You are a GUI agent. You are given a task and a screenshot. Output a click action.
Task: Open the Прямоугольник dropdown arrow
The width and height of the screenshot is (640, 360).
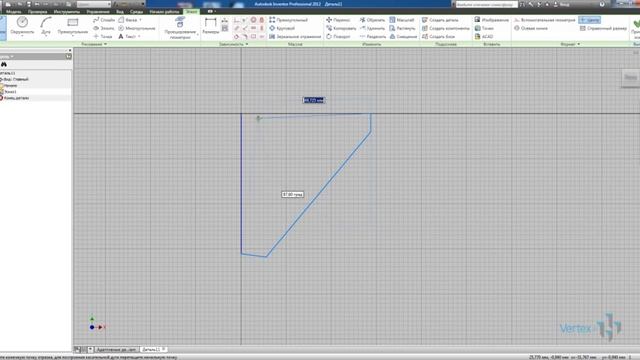tap(73, 36)
